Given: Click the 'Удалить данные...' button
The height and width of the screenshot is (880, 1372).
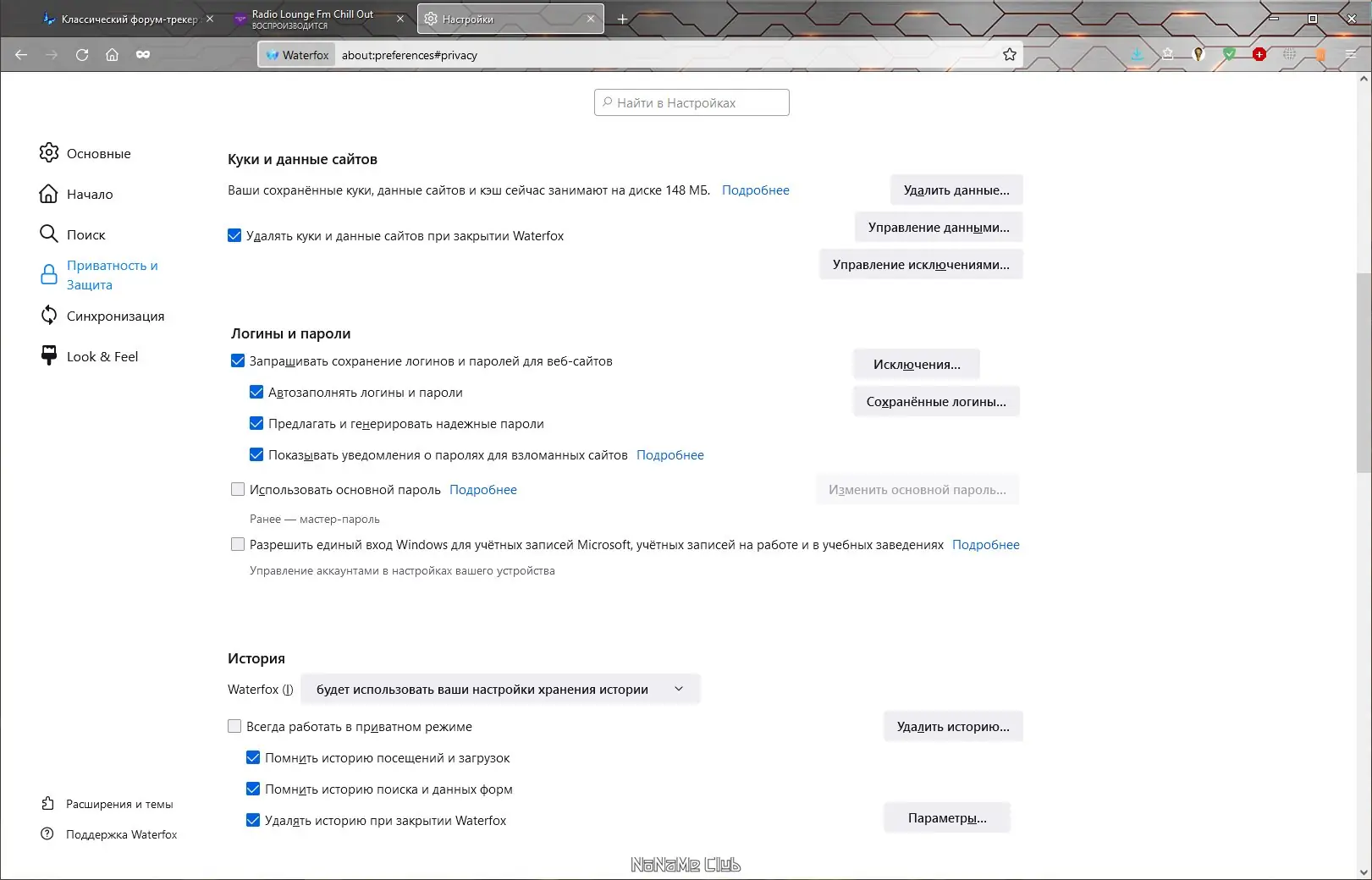Looking at the screenshot, I should click(x=956, y=190).
